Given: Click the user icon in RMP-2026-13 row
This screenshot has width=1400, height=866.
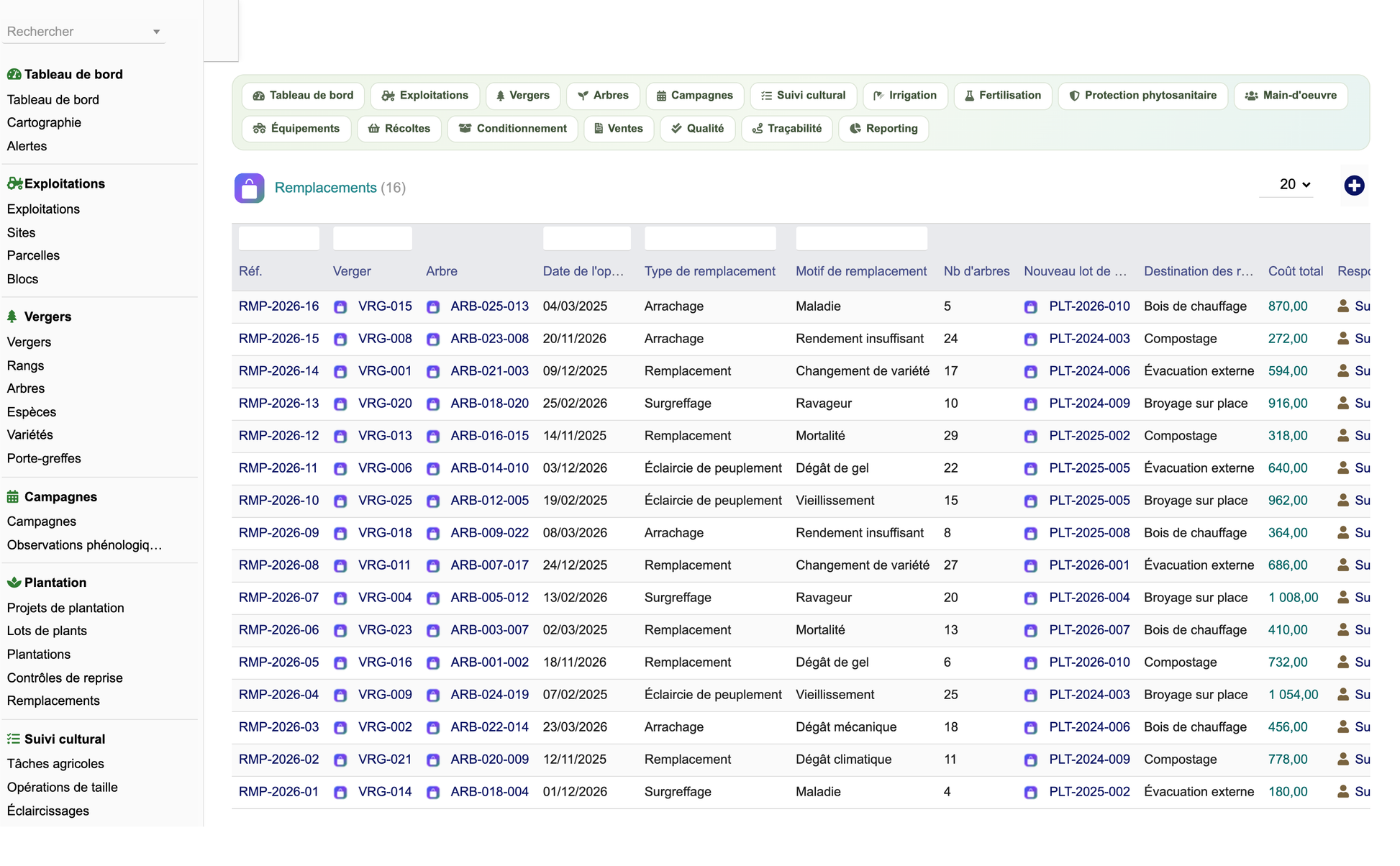Looking at the screenshot, I should [1342, 404].
